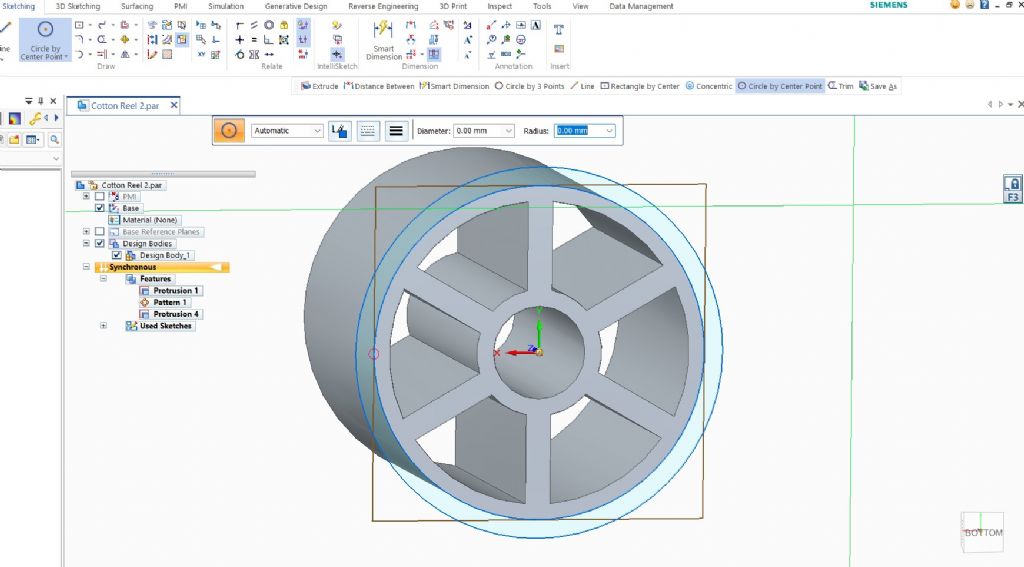Select the Circle by Center Point ribbon tool
The height and width of the screenshot is (567, 1024).
[45, 40]
